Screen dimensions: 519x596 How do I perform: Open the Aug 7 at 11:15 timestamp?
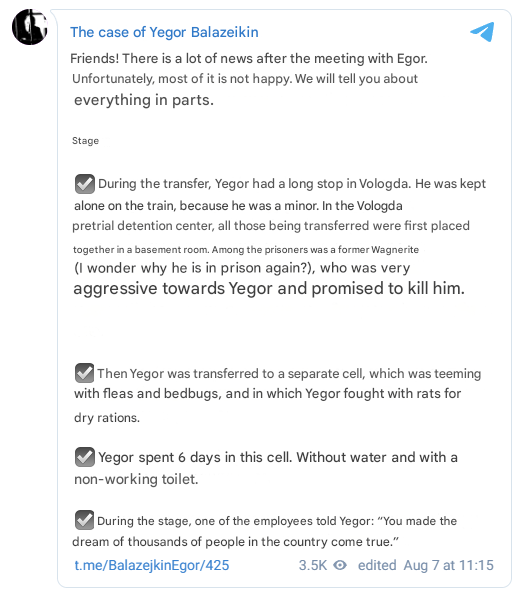[x=449, y=565]
